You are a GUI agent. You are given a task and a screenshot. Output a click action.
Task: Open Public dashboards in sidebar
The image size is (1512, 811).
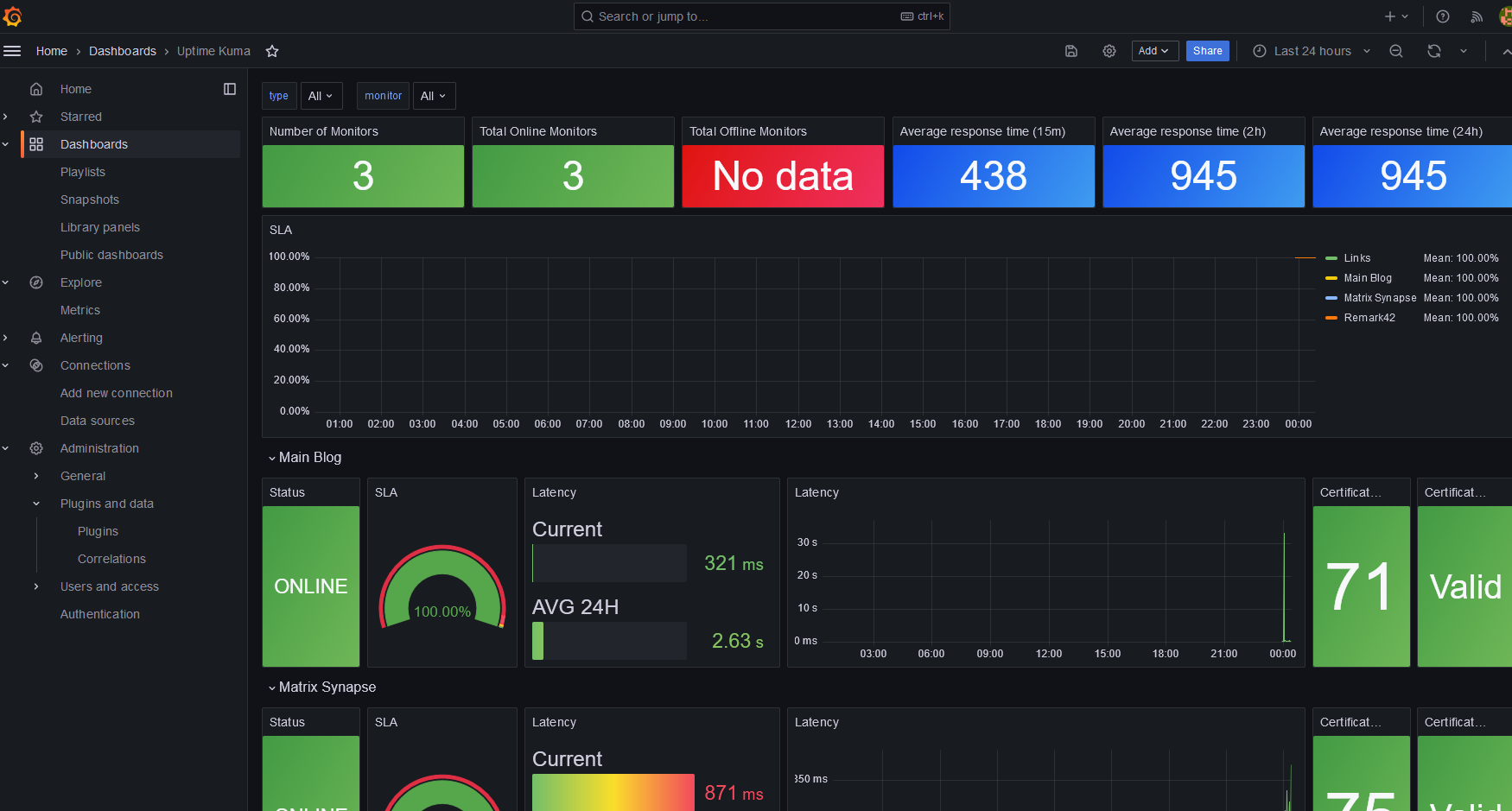point(111,255)
